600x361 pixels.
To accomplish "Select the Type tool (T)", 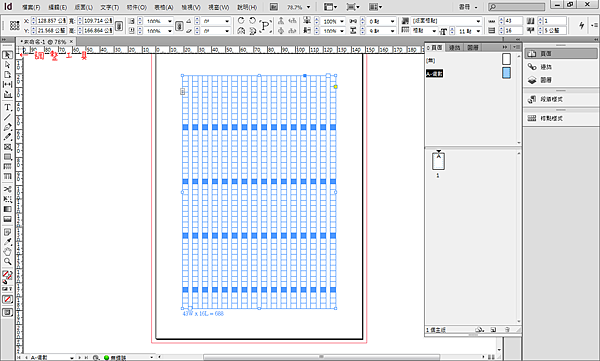I will pyautogui.click(x=7, y=108).
